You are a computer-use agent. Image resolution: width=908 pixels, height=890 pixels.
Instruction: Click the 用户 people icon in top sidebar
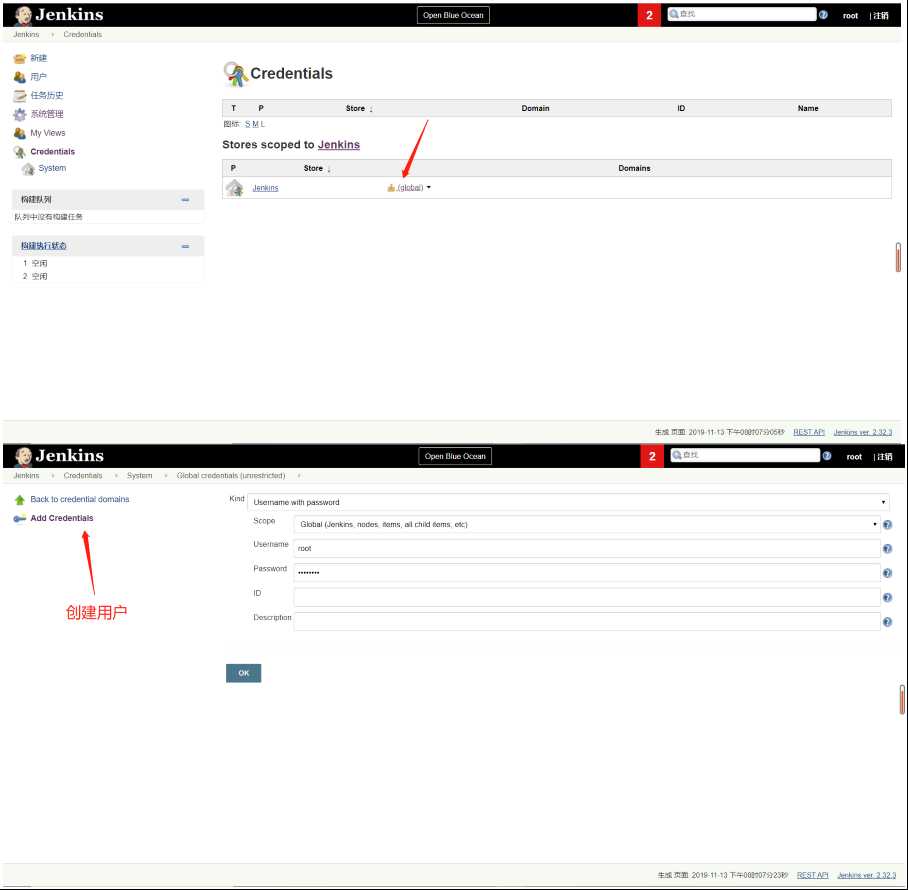tap(20, 77)
